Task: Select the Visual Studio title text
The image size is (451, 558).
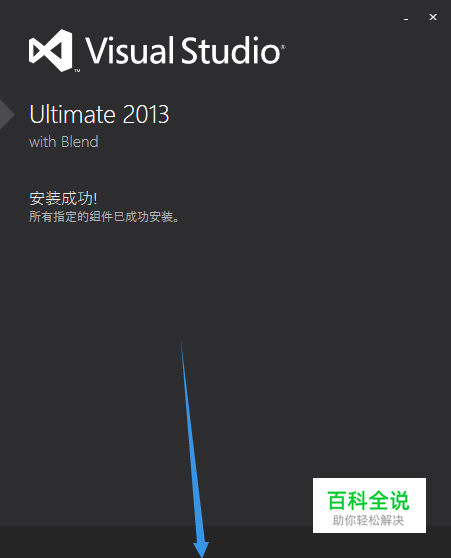Action: pos(183,51)
